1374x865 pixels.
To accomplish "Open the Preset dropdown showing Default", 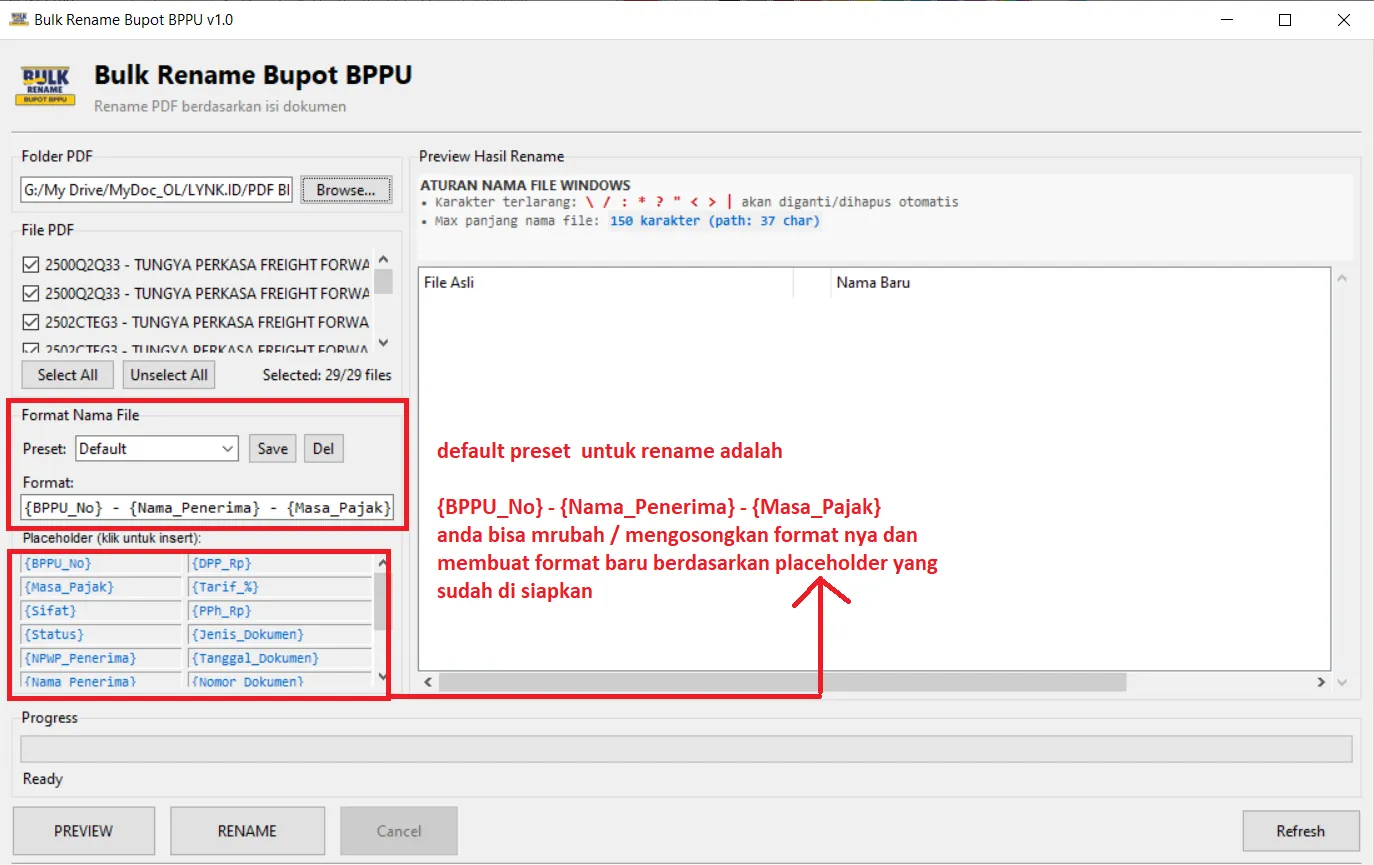I will pyautogui.click(x=157, y=449).
